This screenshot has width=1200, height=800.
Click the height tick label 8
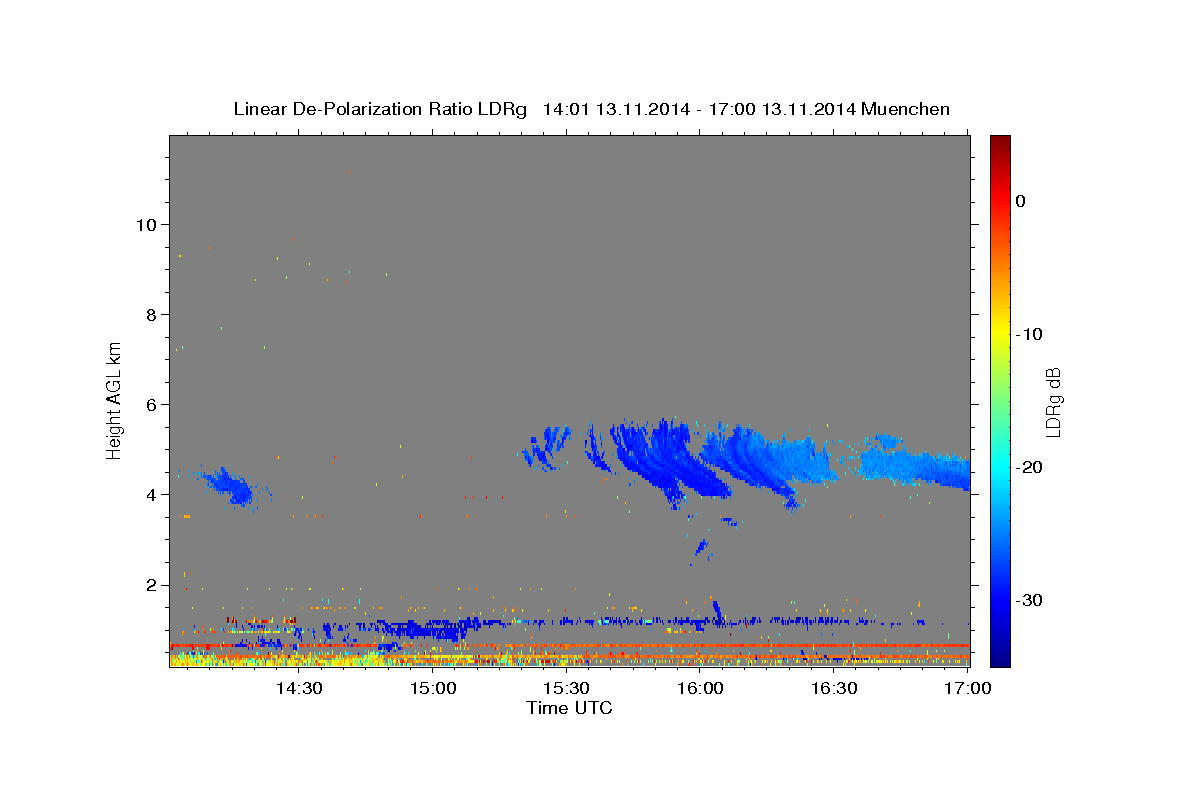149,314
